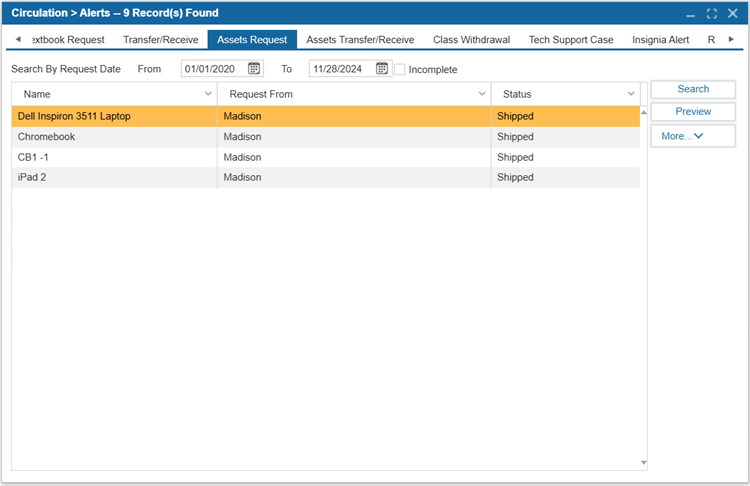Open the Tech Support Case tab

coord(571,40)
